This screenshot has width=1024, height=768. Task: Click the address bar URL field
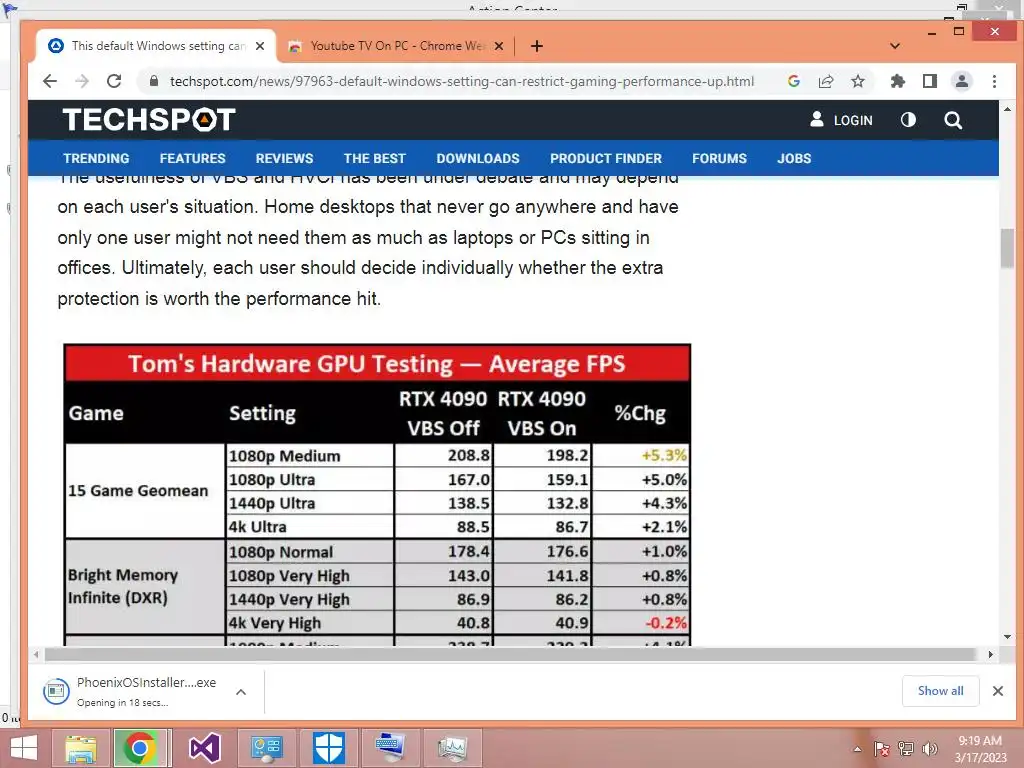tap(462, 81)
